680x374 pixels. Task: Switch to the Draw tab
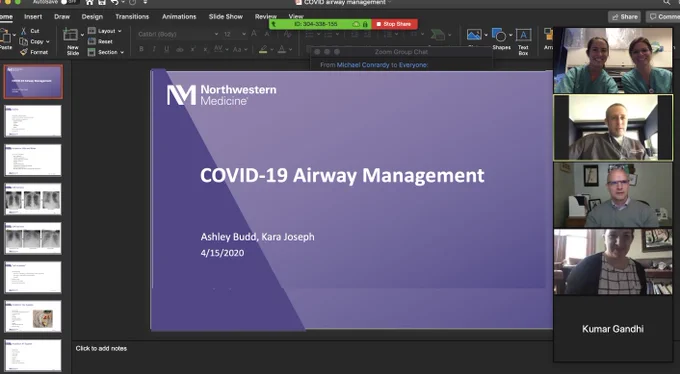point(62,16)
